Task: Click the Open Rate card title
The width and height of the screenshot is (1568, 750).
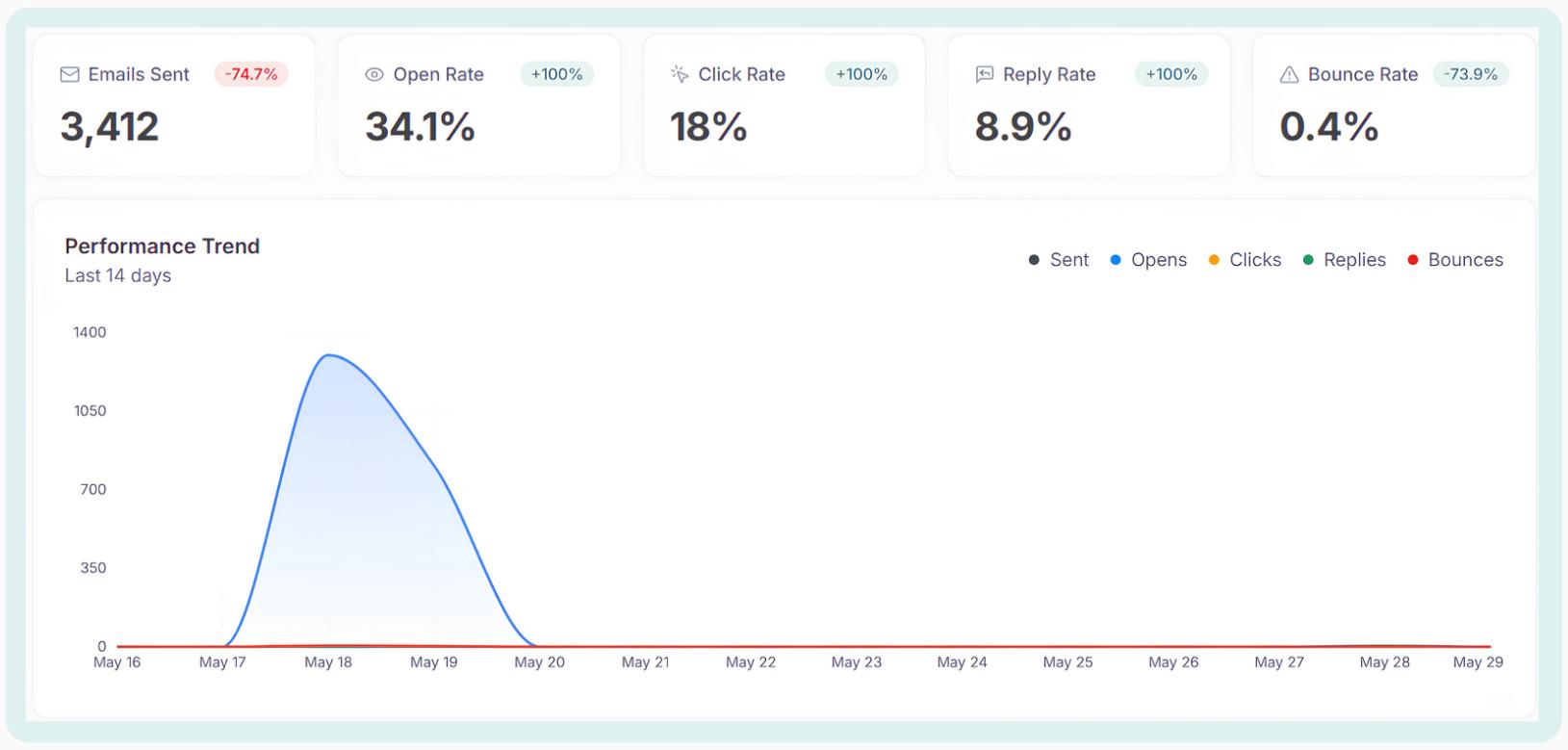Action: pyautogui.click(x=438, y=74)
